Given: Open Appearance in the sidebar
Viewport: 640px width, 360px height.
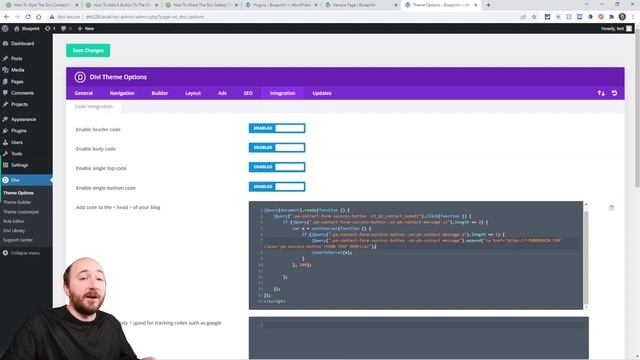Looking at the screenshot, I should [23, 119].
